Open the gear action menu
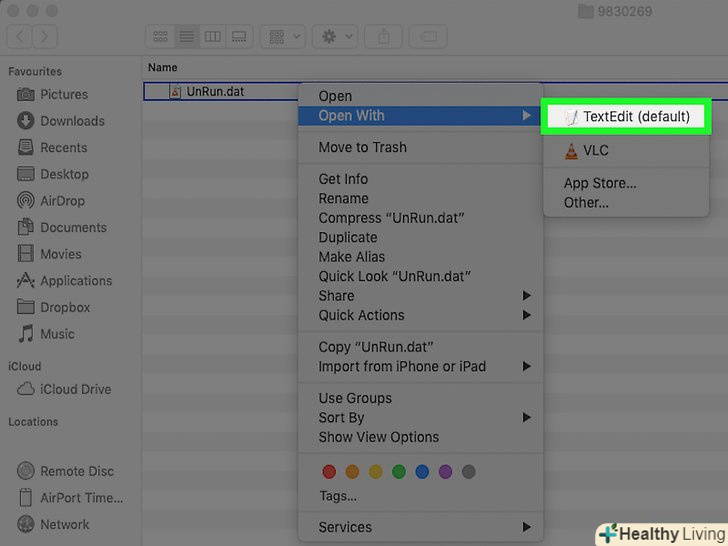Viewport: 728px width, 546px height. pos(335,36)
